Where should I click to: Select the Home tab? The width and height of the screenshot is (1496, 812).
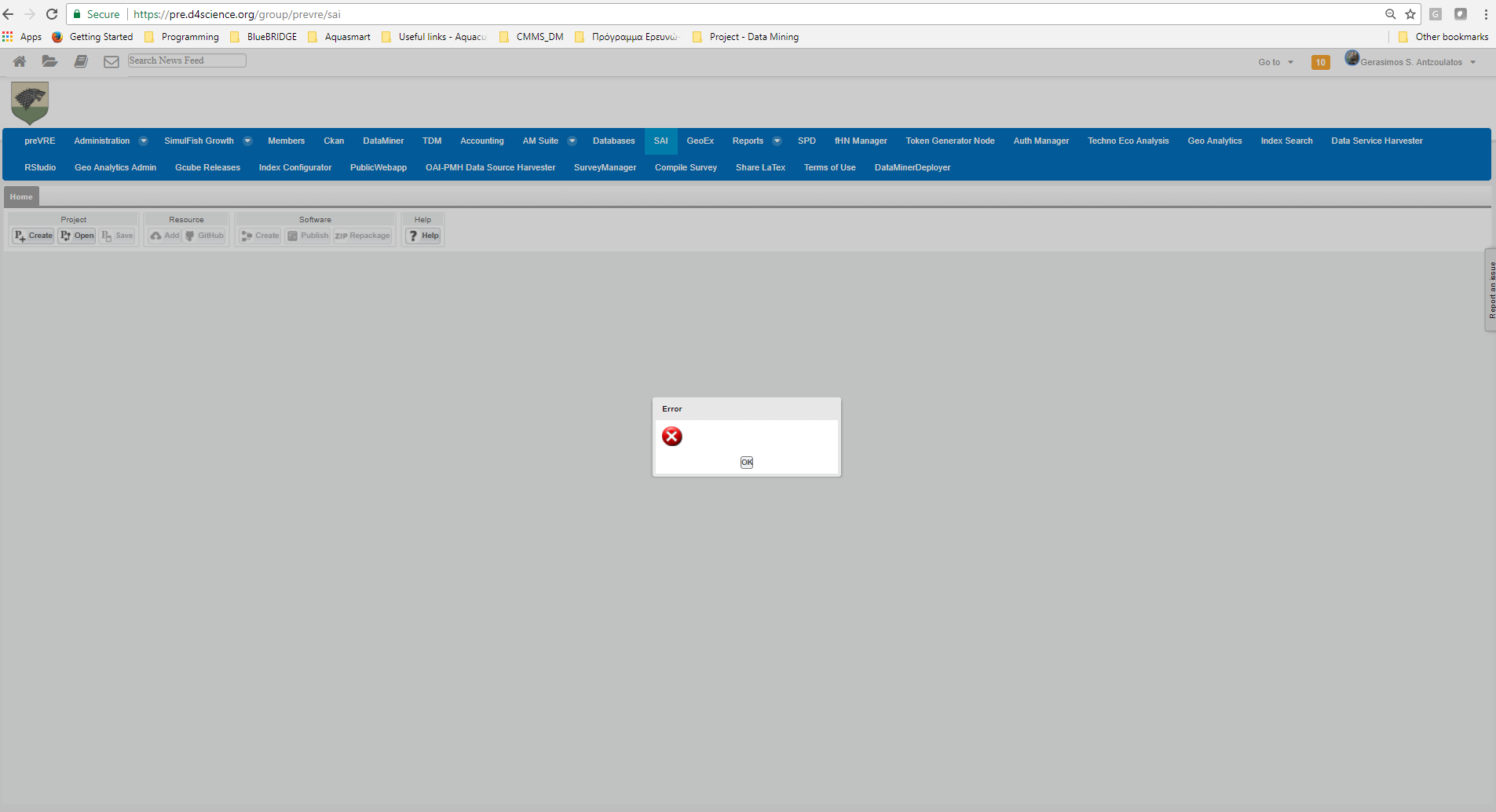[x=21, y=197]
